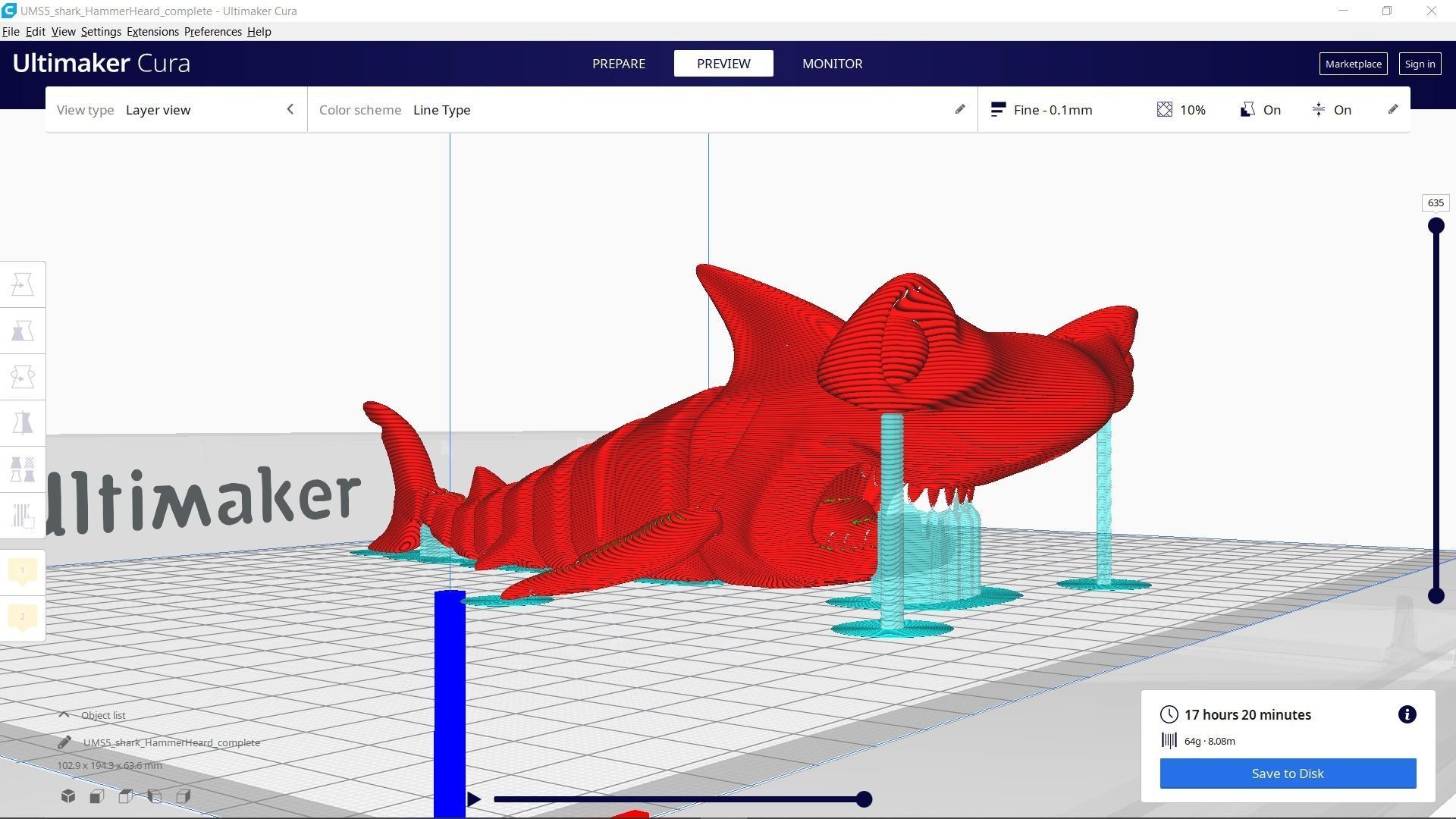Image resolution: width=1456 pixels, height=819 pixels.
Task: Select the Rotate tool in left toolbar
Action: click(23, 377)
